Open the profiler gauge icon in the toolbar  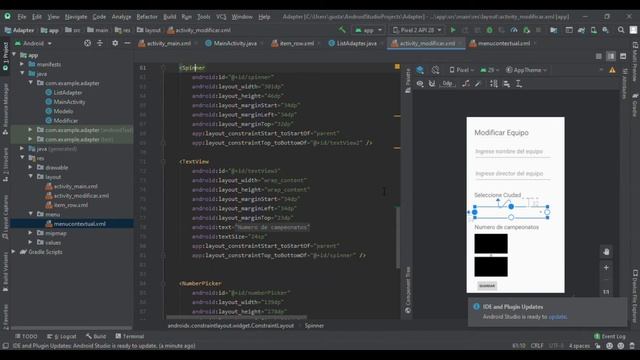click(x=514, y=30)
